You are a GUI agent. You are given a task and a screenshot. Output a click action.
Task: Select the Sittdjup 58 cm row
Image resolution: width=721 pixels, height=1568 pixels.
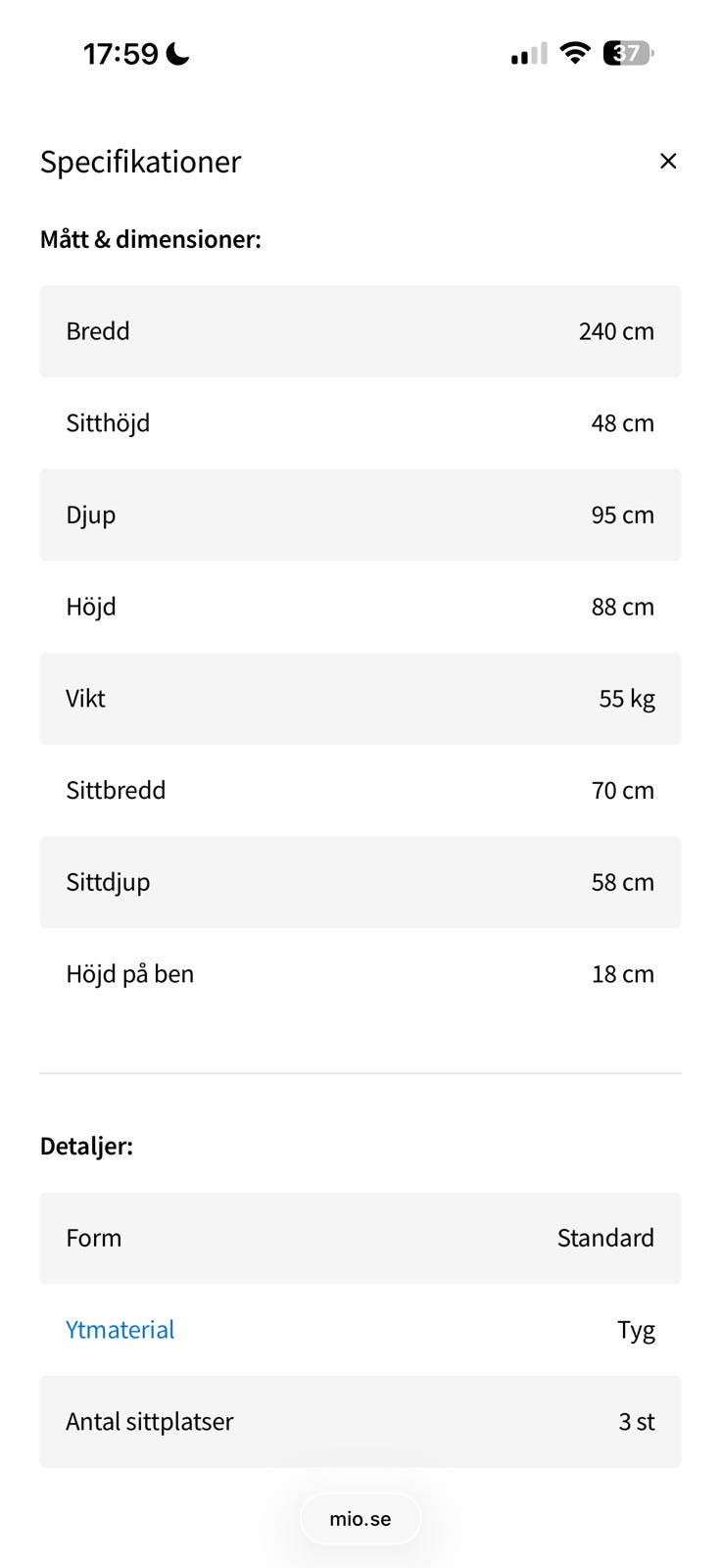pyautogui.click(x=360, y=882)
